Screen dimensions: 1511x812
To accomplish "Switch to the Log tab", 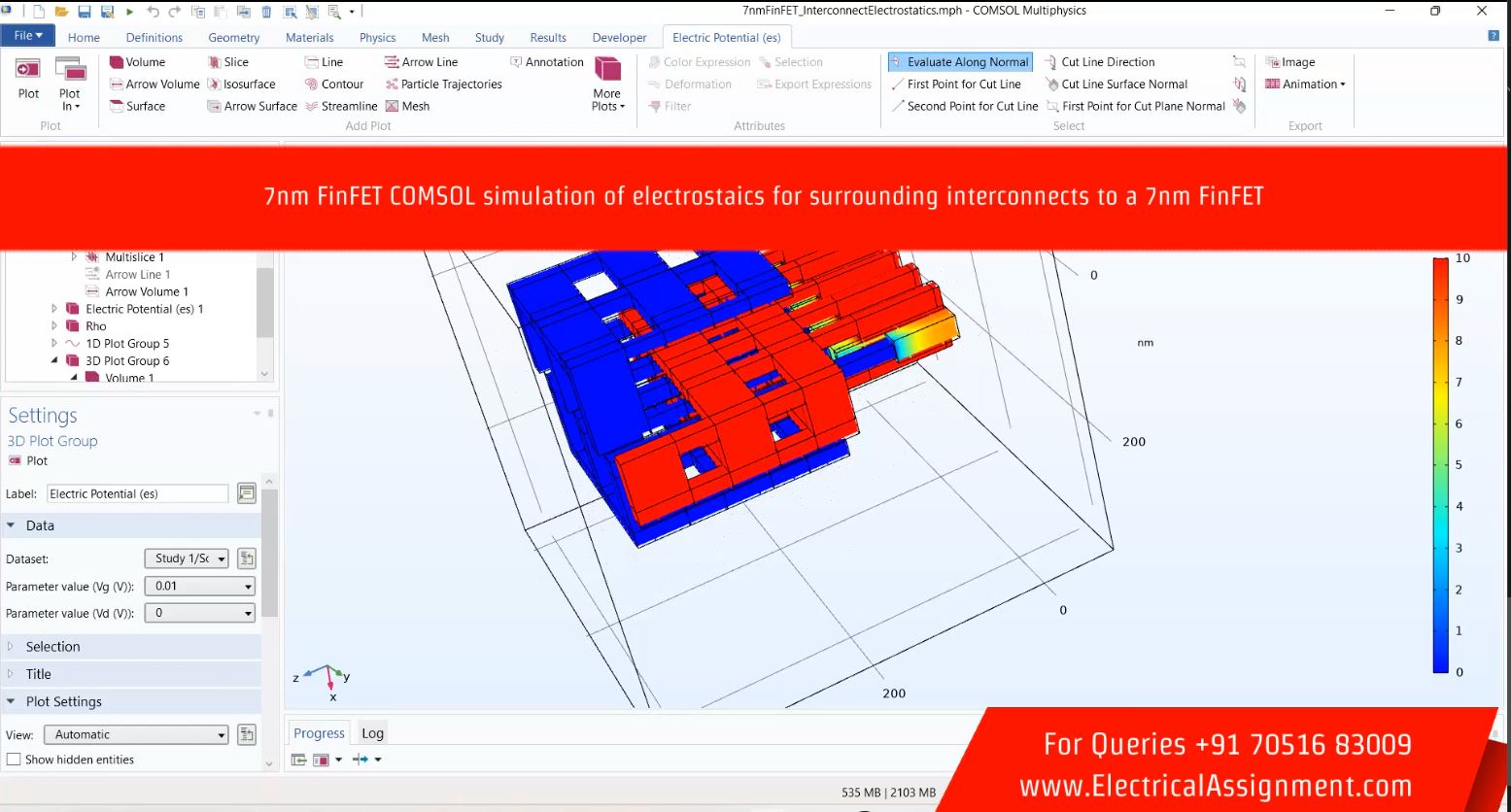I will click(x=372, y=733).
